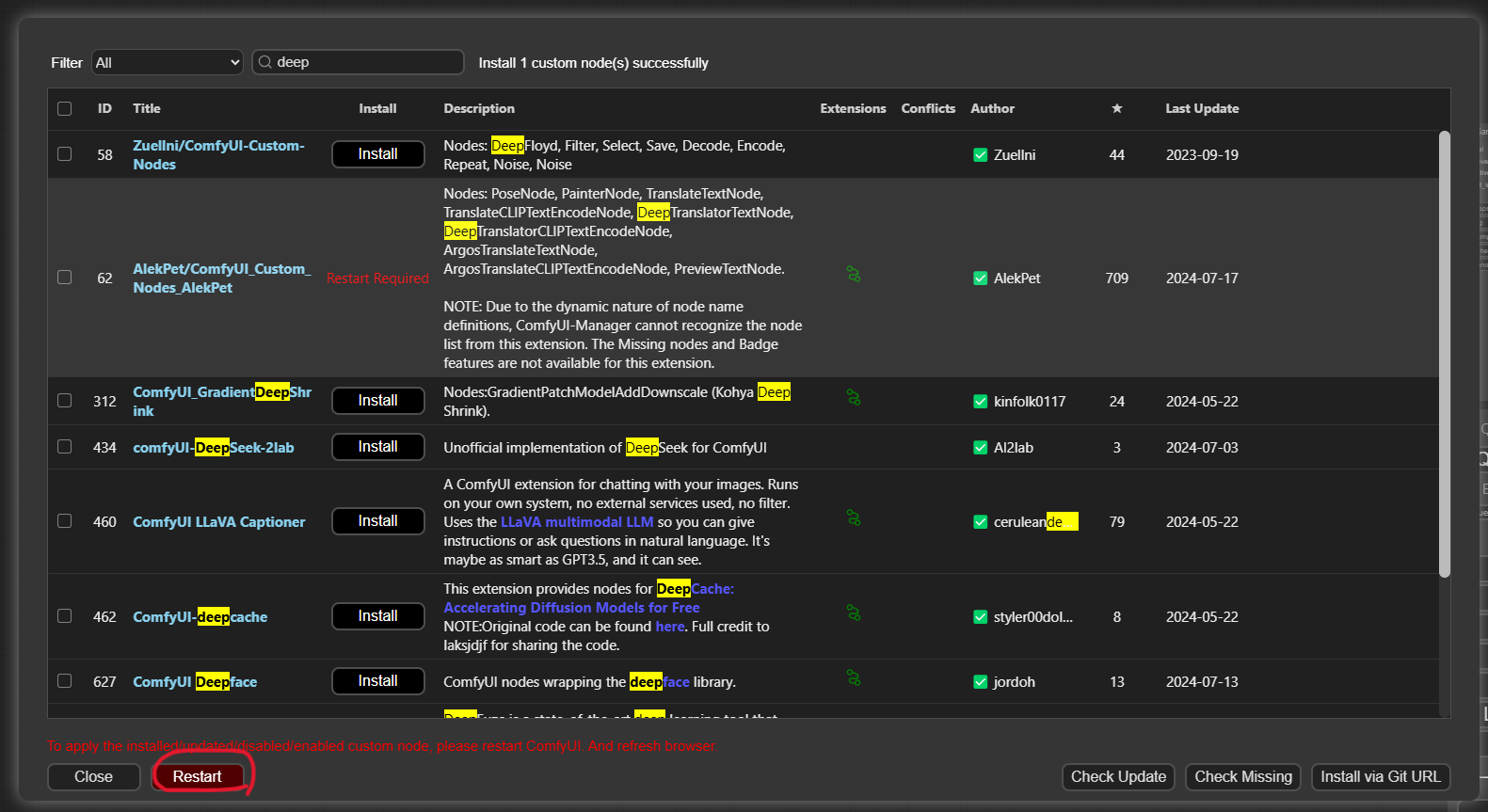Click the star rating column header
This screenshot has width=1488, height=812.
click(1117, 108)
